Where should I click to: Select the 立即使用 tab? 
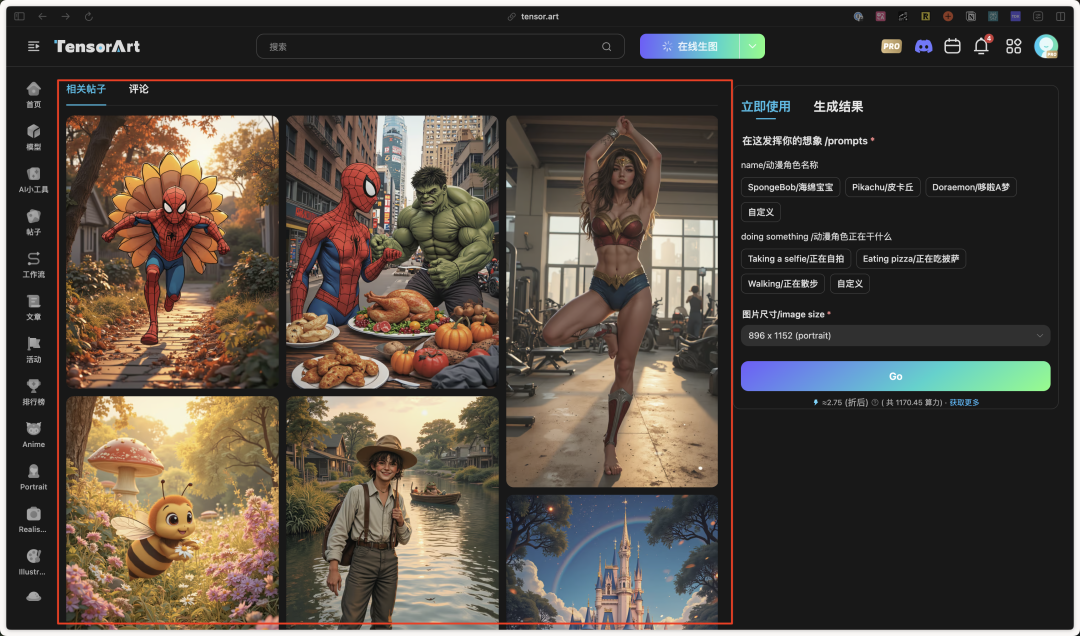pos(765,106)
